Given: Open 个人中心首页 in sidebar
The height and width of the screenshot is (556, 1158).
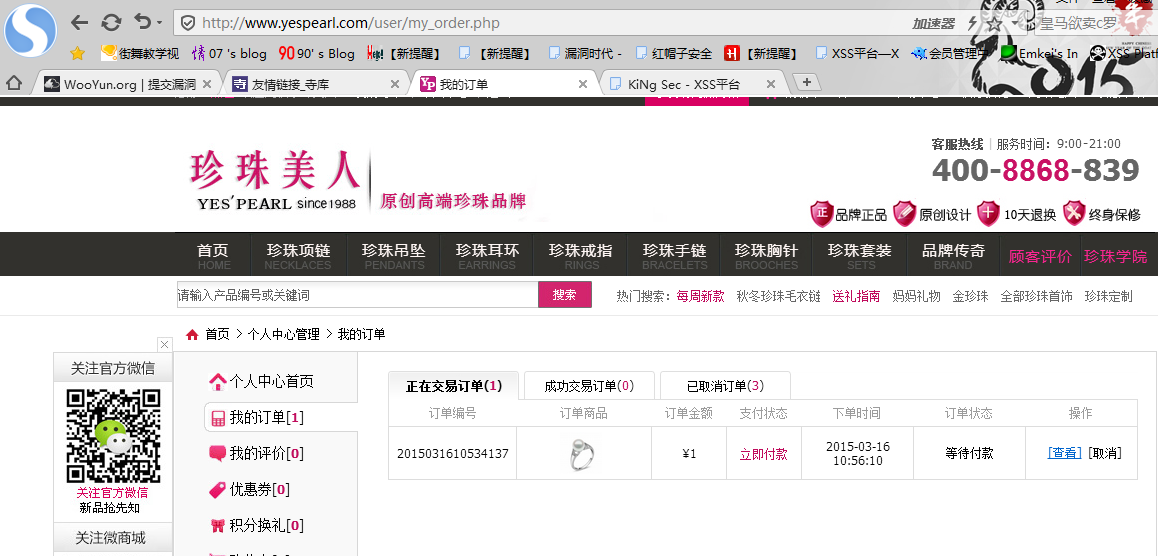Looking at the screenshot, I should click(x=271, y=382).
